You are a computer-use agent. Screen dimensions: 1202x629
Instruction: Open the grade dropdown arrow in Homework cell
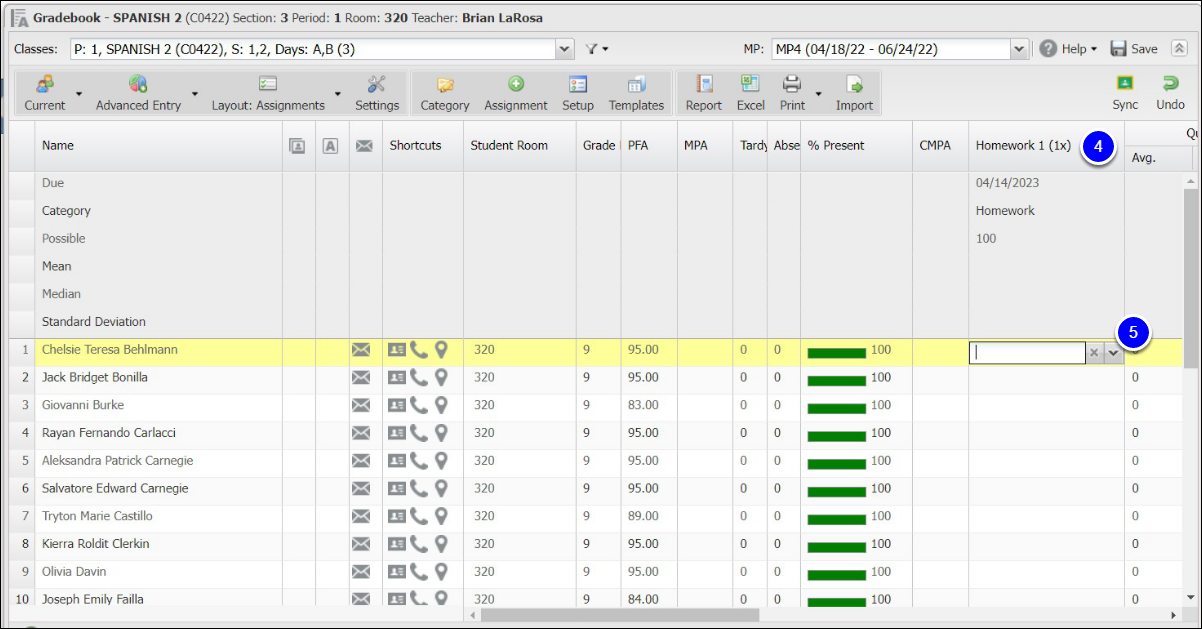pos(1113,352)
